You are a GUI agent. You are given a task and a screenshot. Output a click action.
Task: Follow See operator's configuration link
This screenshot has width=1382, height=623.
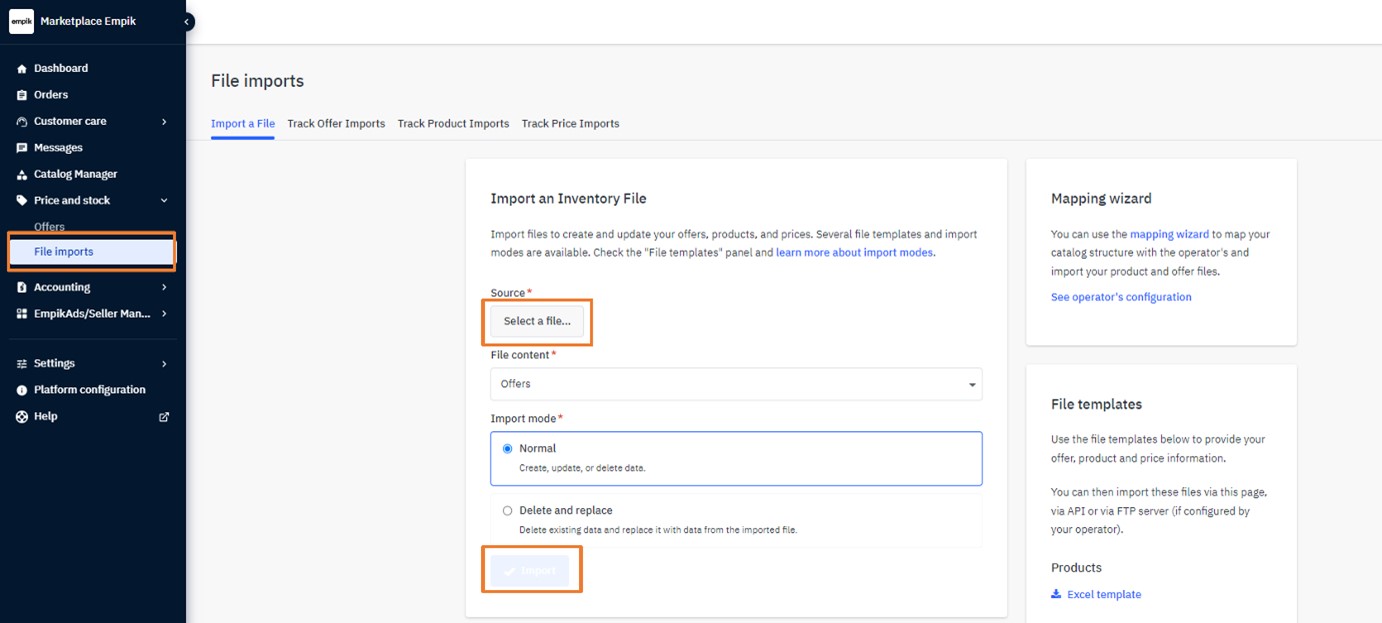pyautogui.click(x=1121, y=297)
